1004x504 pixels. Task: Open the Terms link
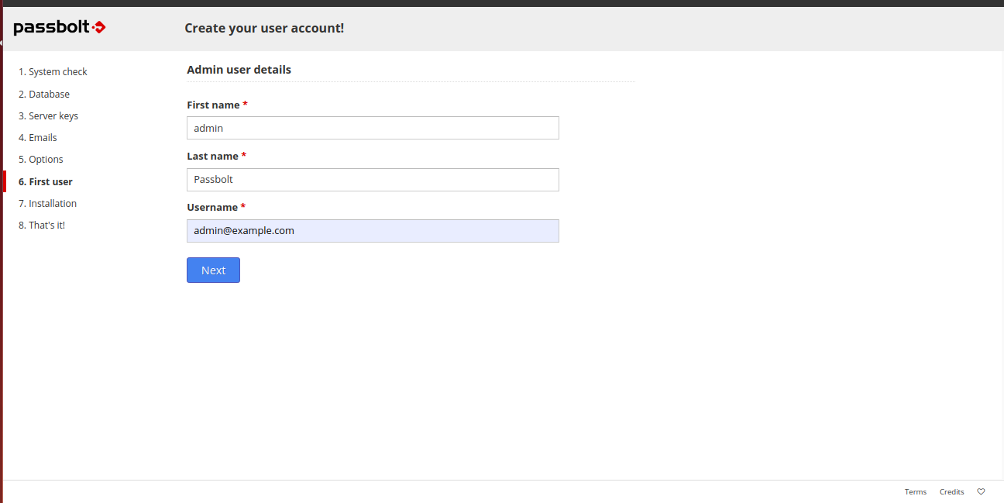[915, 492]
